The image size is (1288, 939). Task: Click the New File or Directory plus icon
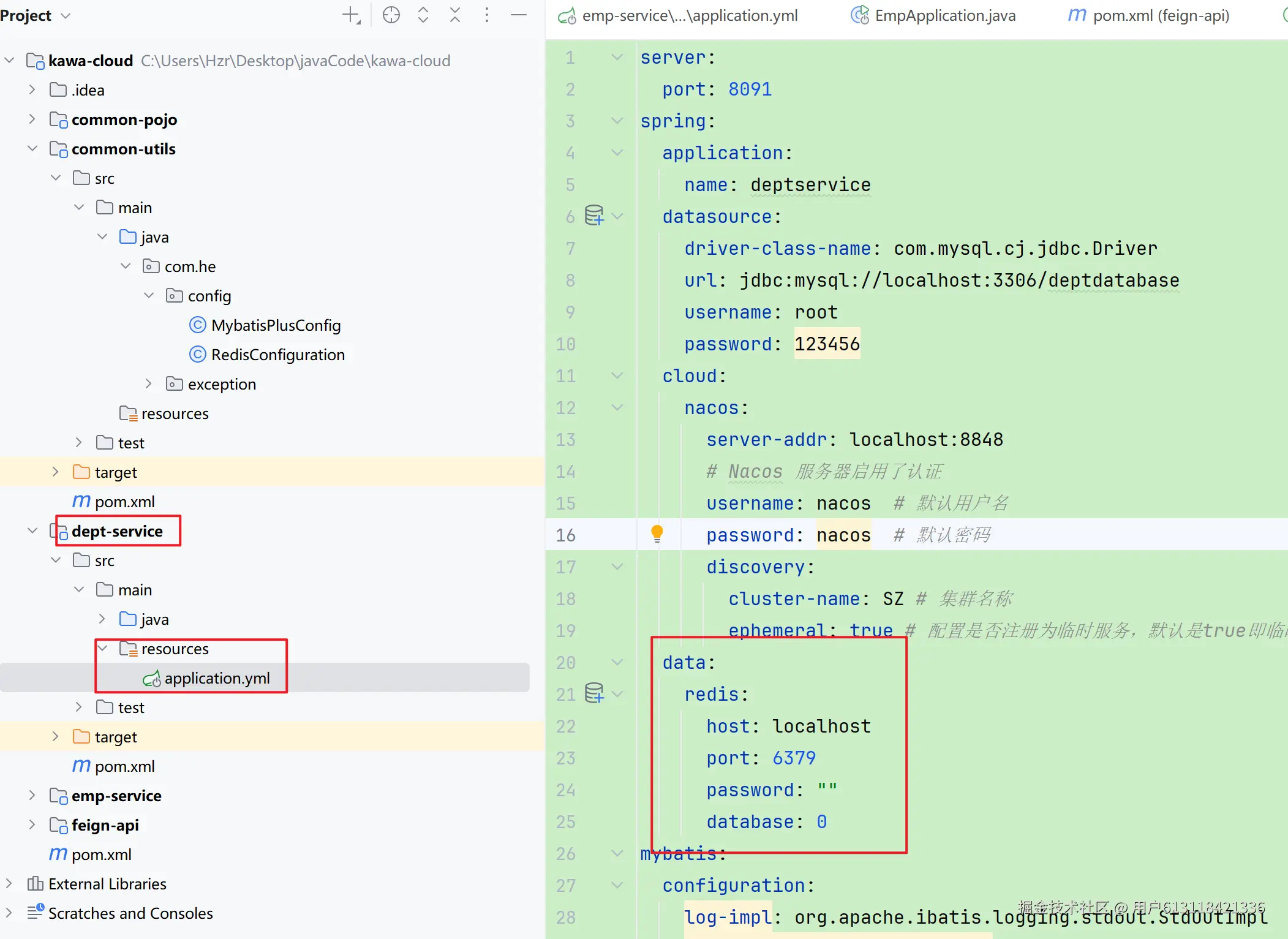[x=351, y=15]
